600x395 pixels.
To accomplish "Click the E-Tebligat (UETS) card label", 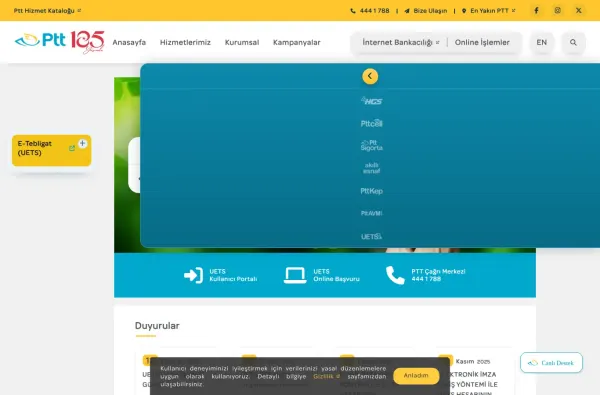I will (34, 148).
